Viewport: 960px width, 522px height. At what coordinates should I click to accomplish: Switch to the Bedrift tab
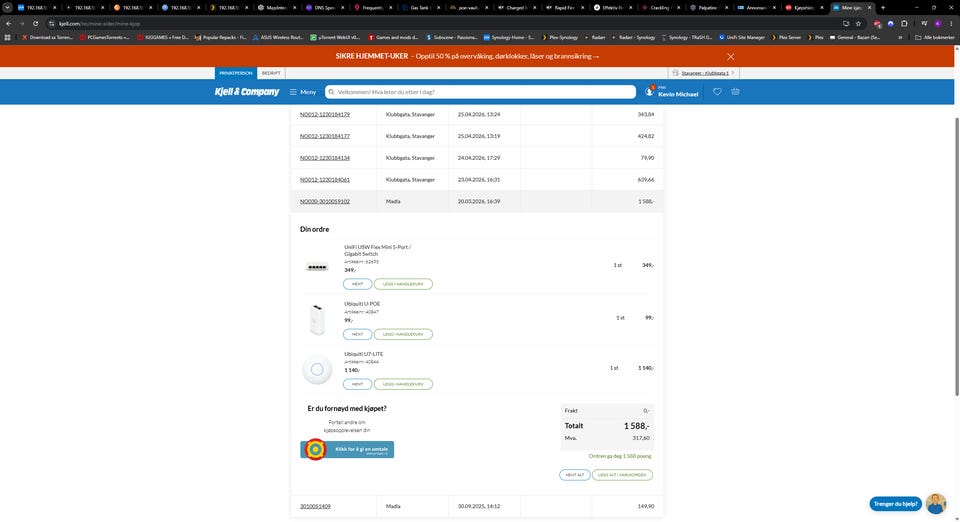point(271,73)
